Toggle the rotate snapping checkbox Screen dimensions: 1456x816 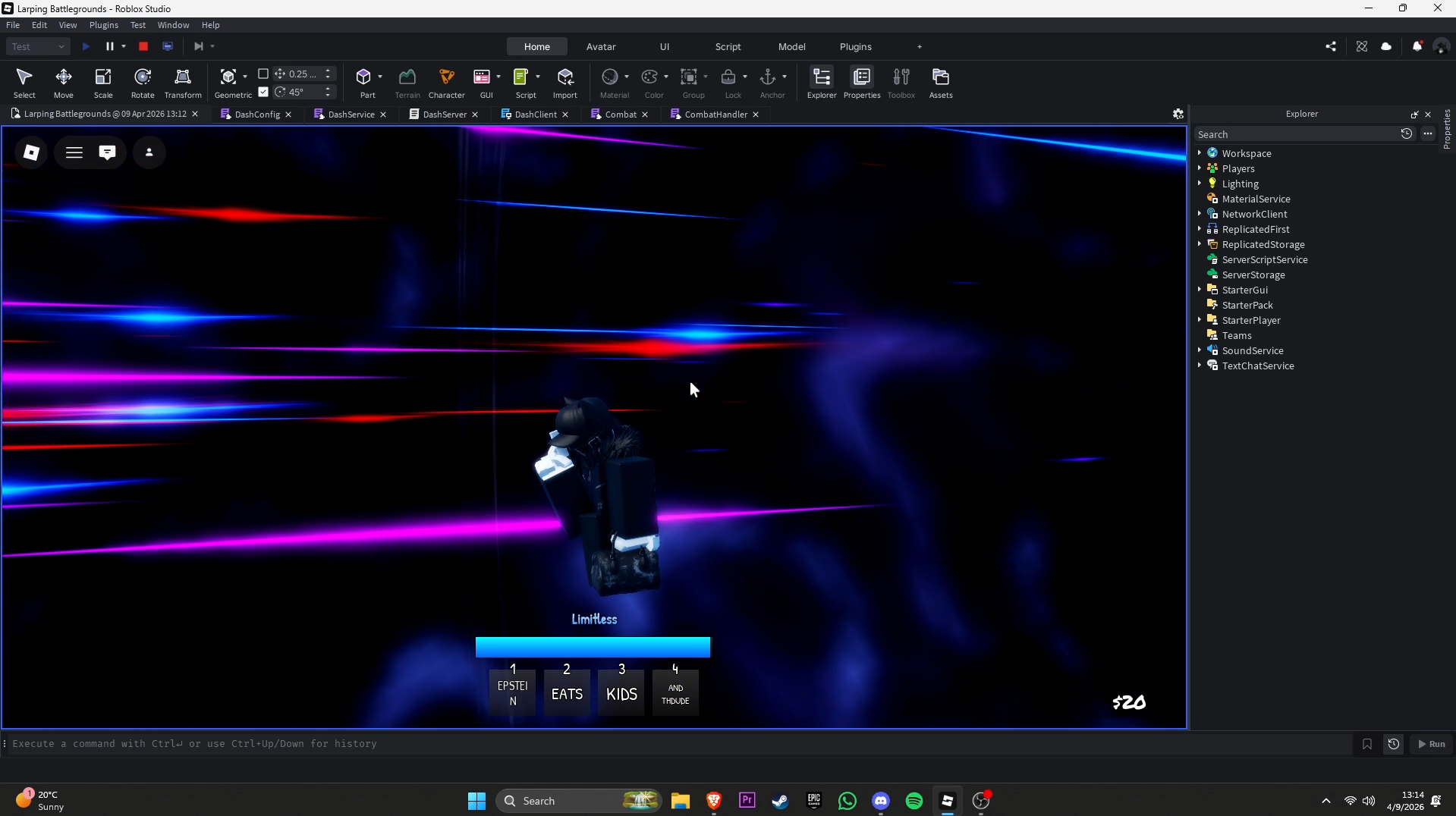[263, 92]
